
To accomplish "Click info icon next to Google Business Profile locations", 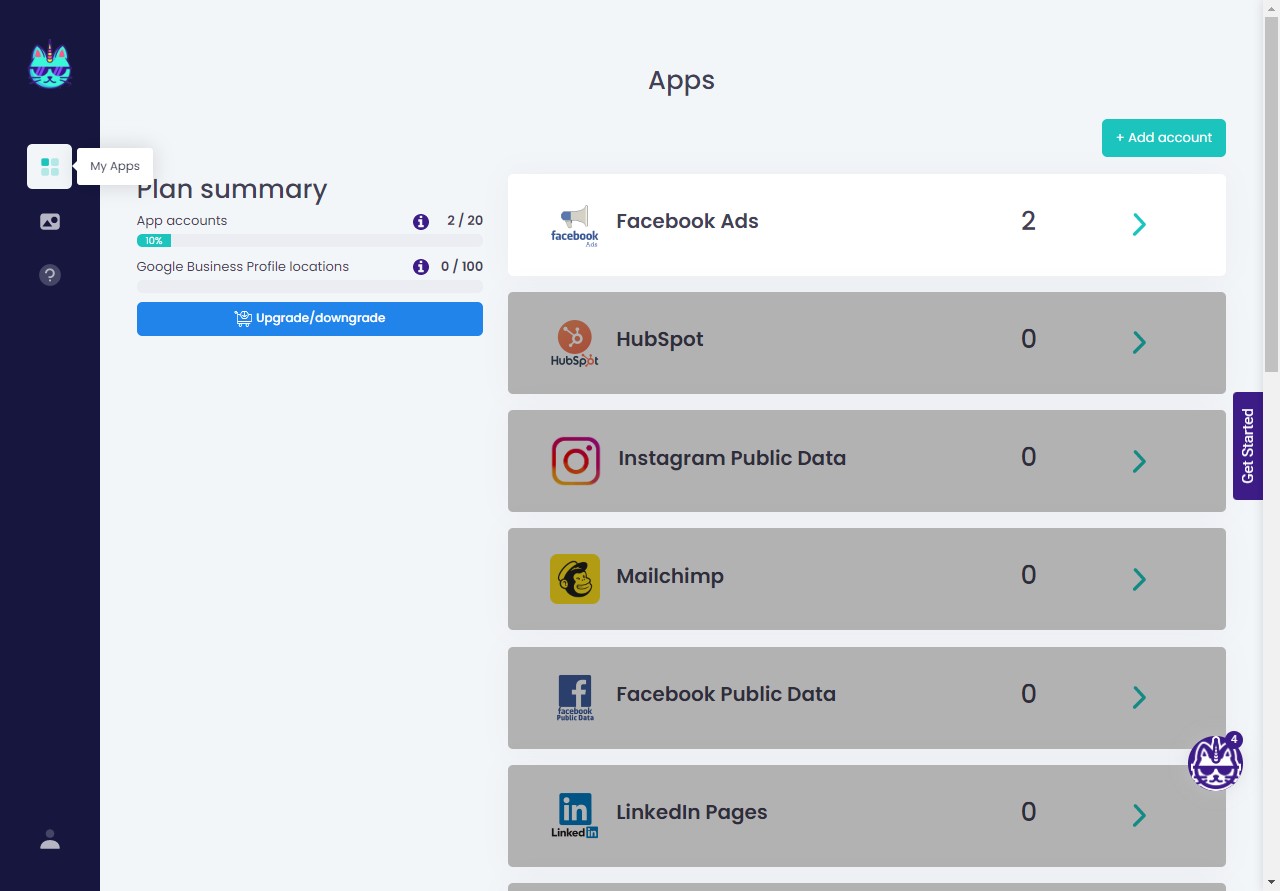I will tap(421, 267).
